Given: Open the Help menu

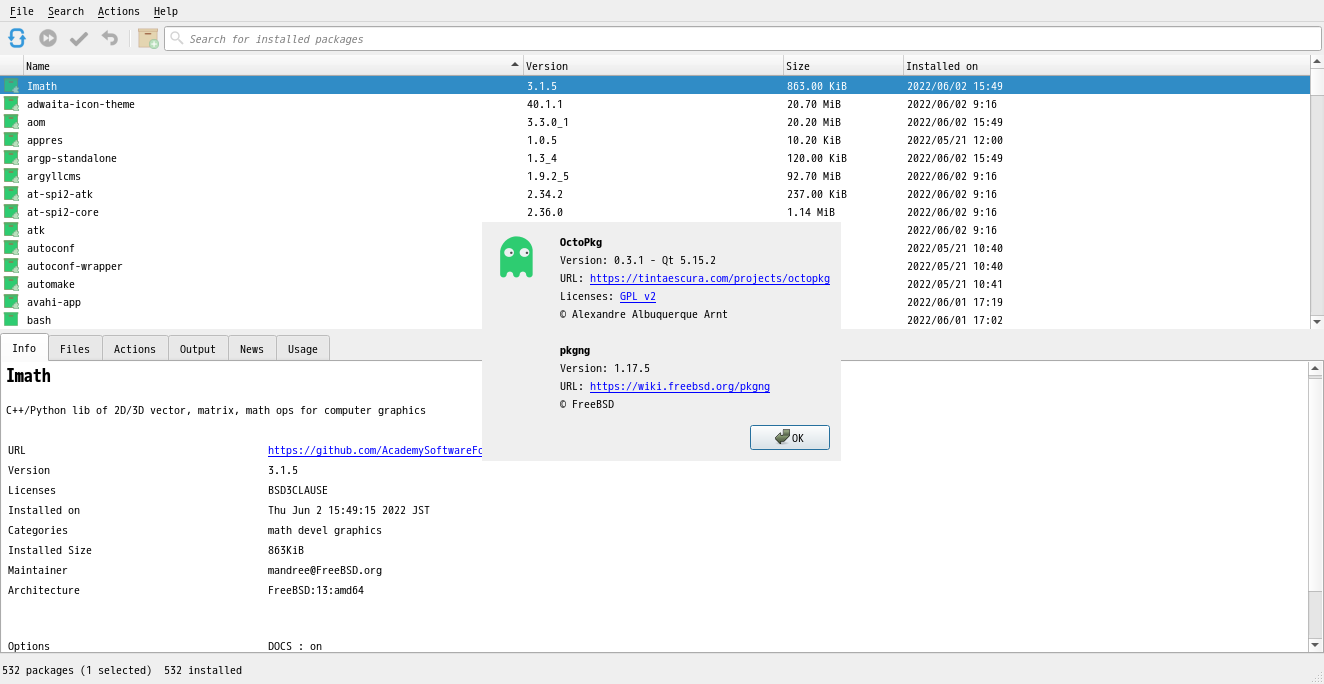Looking at the screenshot, I should point(166,11).
